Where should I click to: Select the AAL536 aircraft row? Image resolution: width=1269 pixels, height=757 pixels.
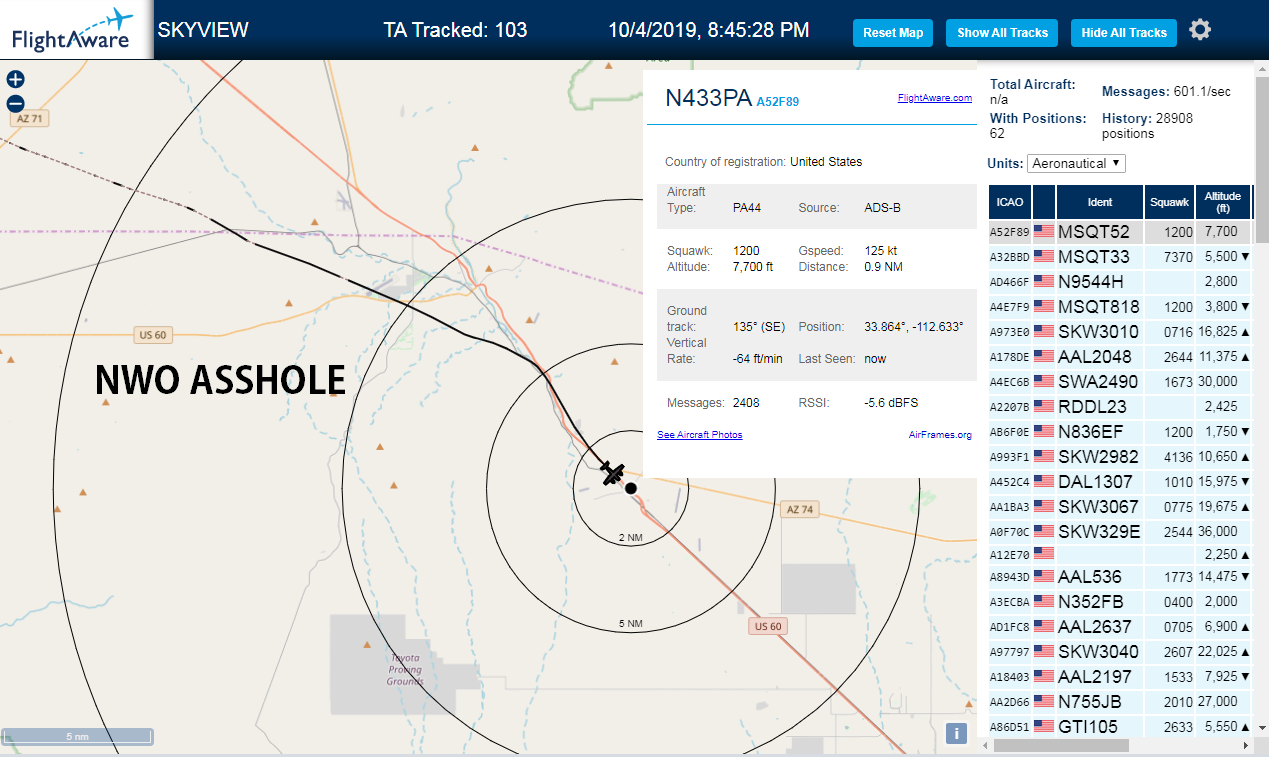[1119, 577]
